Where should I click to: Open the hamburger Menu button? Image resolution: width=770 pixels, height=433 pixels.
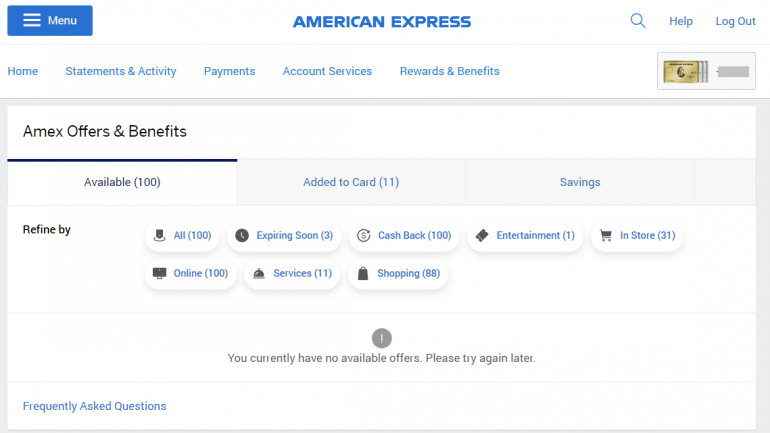point(50,21)
